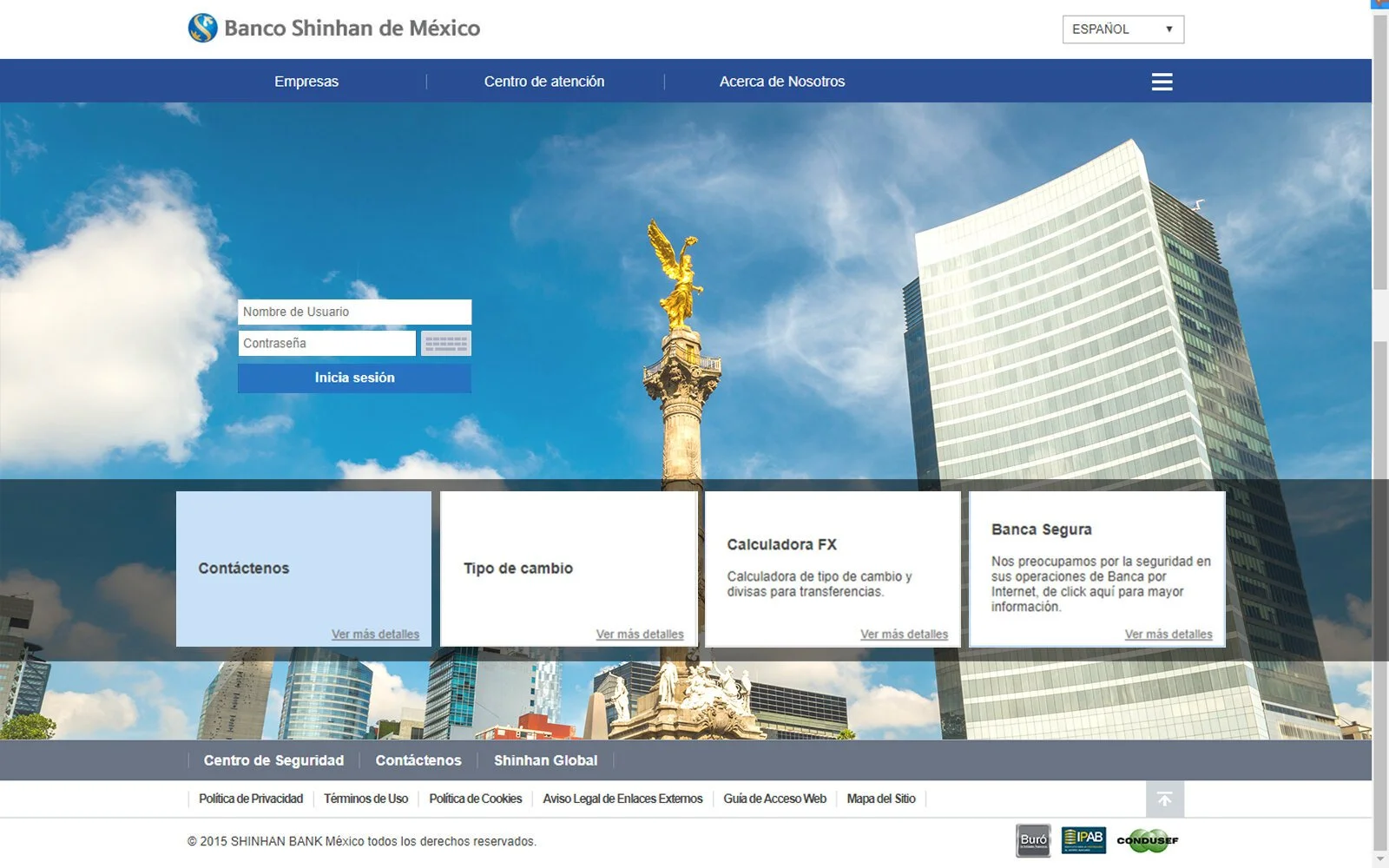Click the Banco Shinhan de México title
The height and width of the screenshot is (868, 1389).
click(352, 28)
